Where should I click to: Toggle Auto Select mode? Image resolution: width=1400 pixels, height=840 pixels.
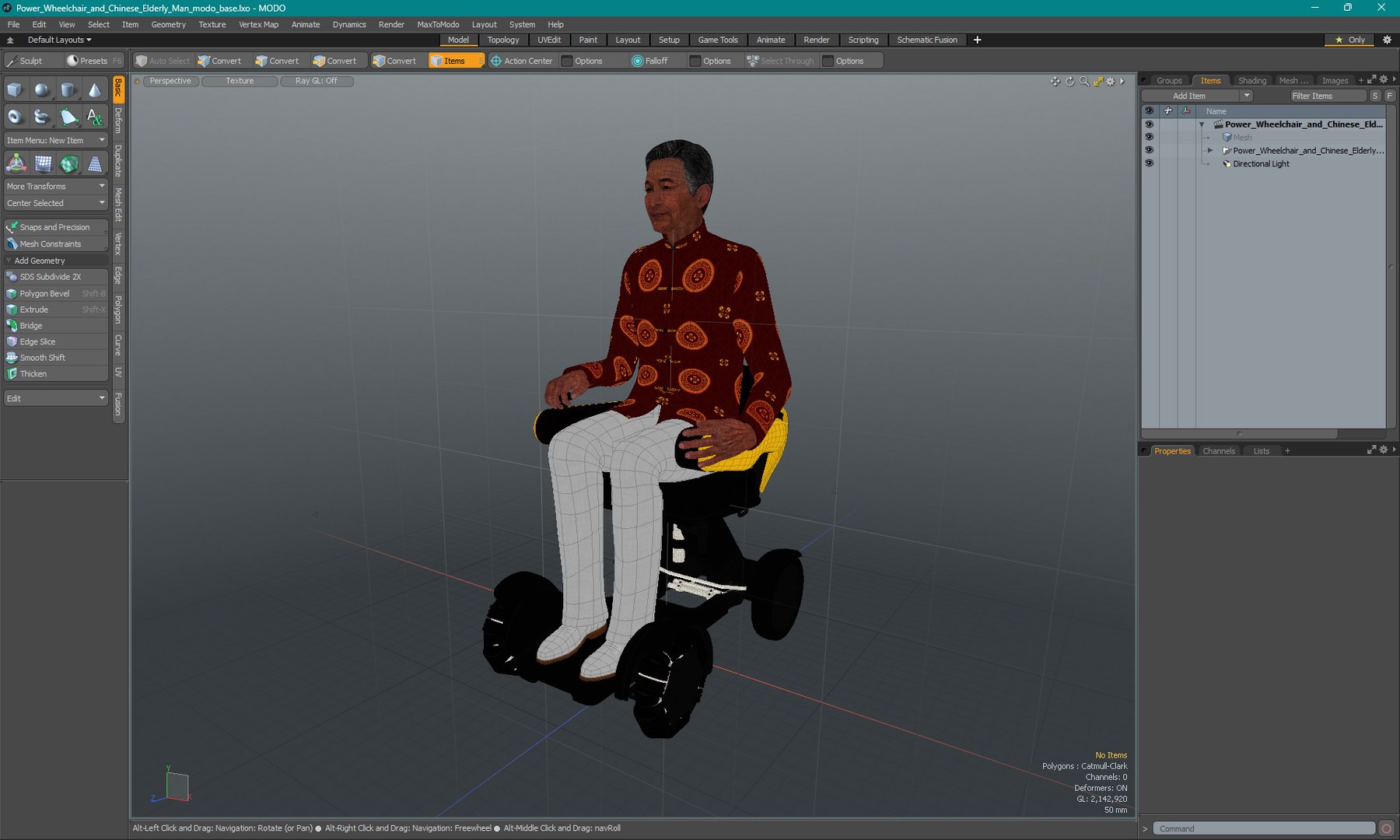[162, 61]
